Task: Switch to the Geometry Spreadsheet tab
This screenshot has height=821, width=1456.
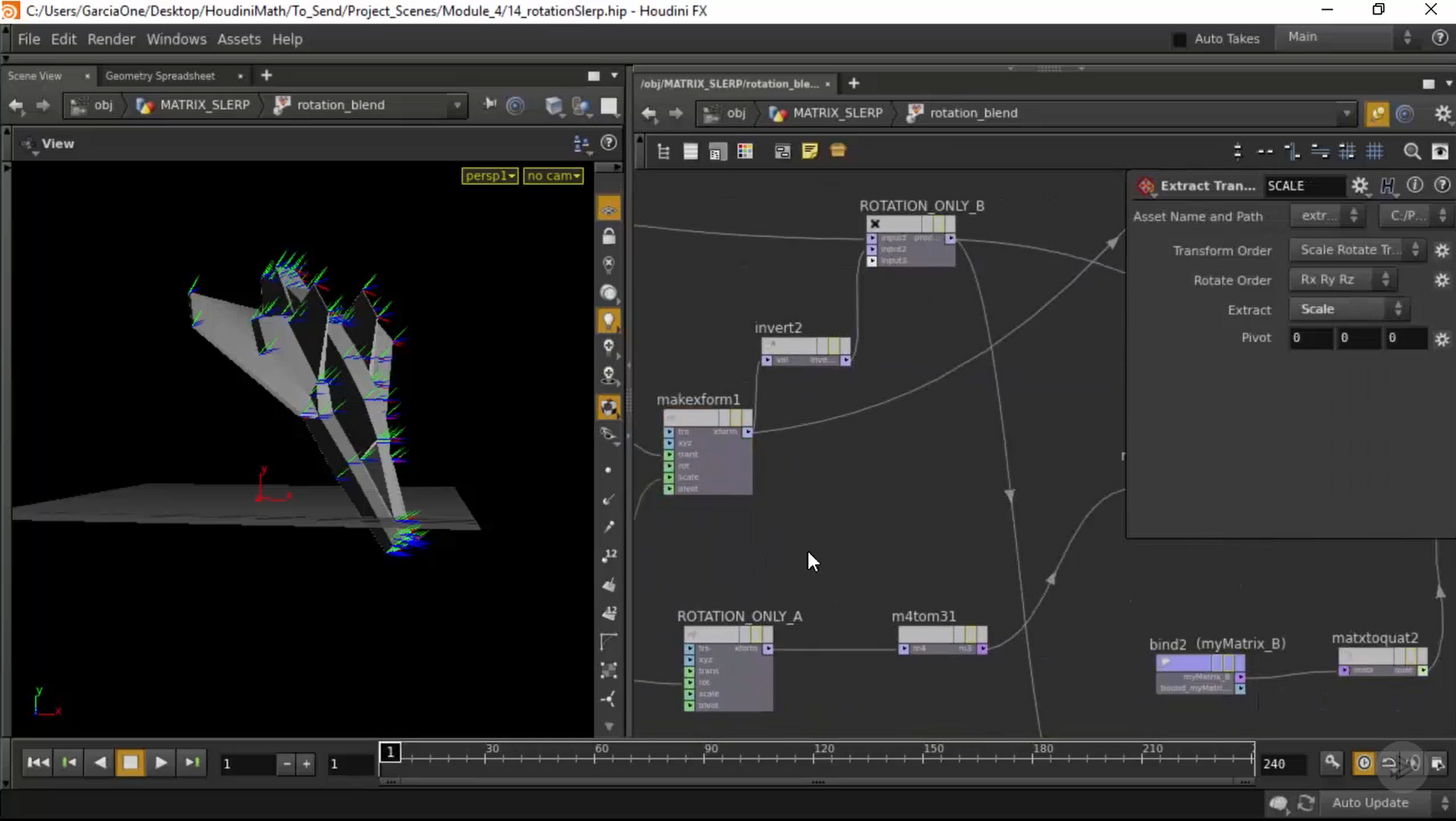Action: click(x=160, y=76)
